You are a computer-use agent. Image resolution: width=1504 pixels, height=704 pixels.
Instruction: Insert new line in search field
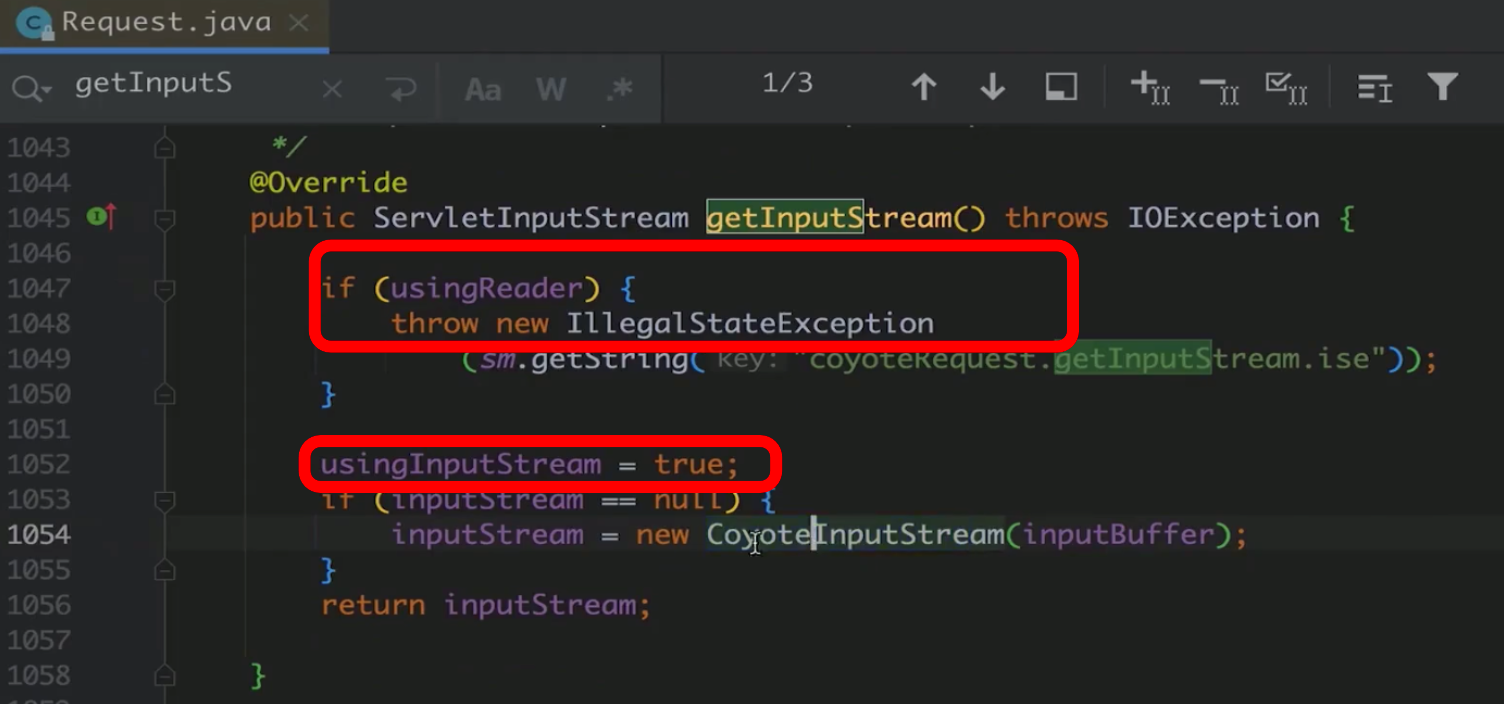[400, 89]
